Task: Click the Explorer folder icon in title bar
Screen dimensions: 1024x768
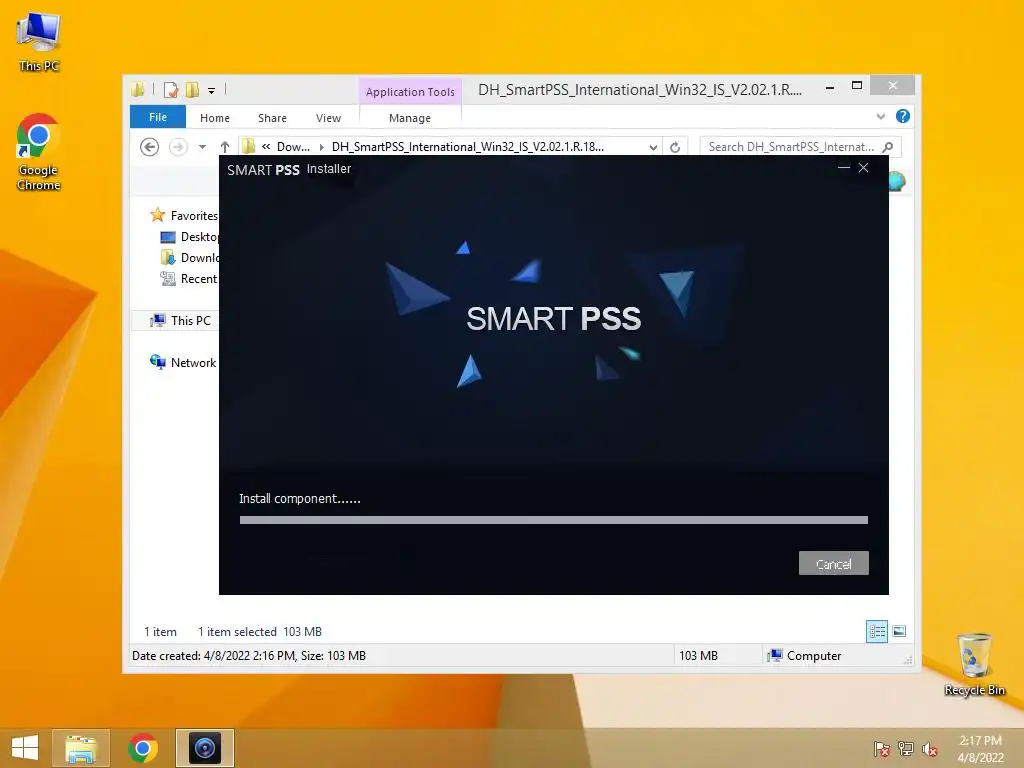Action: click(x=138, y=89)
